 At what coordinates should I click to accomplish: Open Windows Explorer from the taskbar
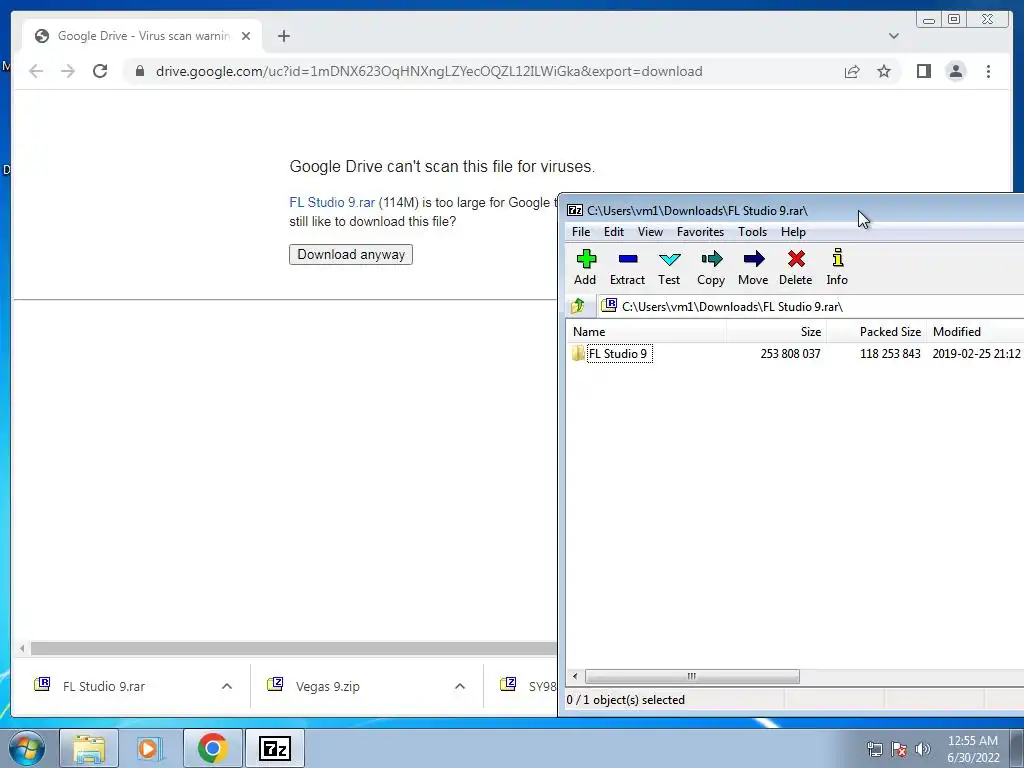[89, 748]
